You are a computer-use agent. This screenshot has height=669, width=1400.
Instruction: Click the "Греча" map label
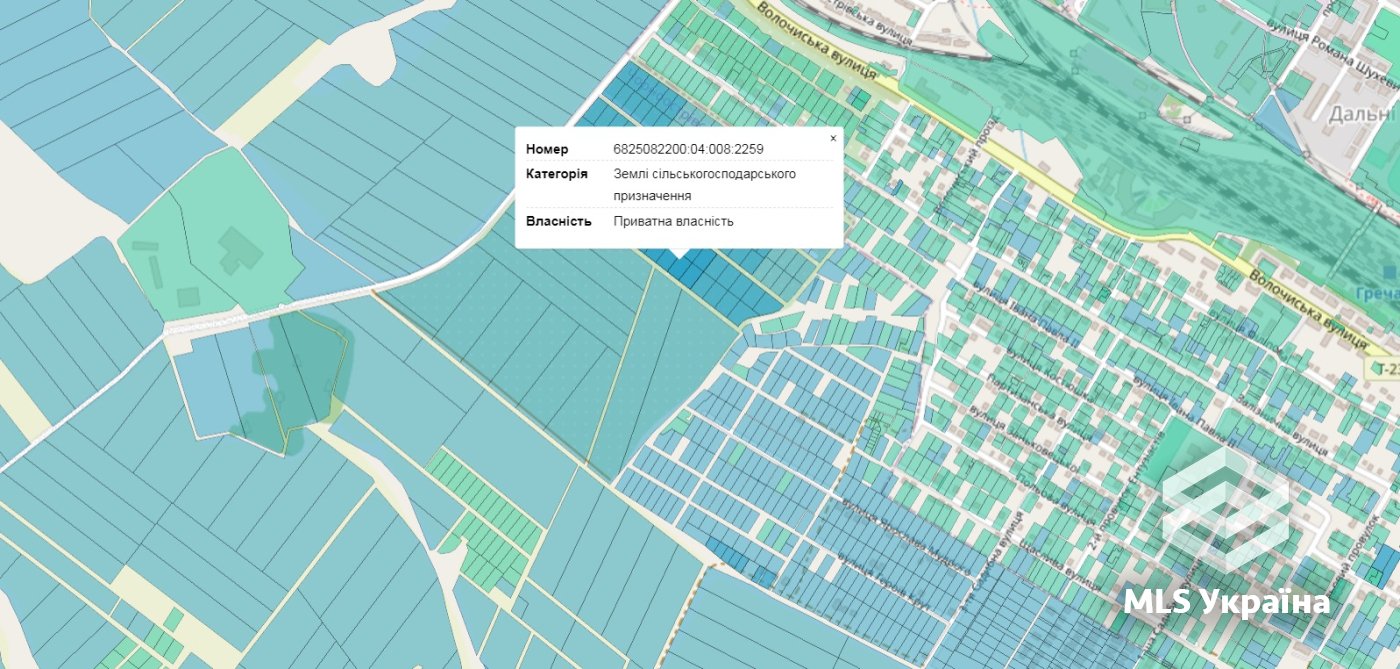point(1378,294)
